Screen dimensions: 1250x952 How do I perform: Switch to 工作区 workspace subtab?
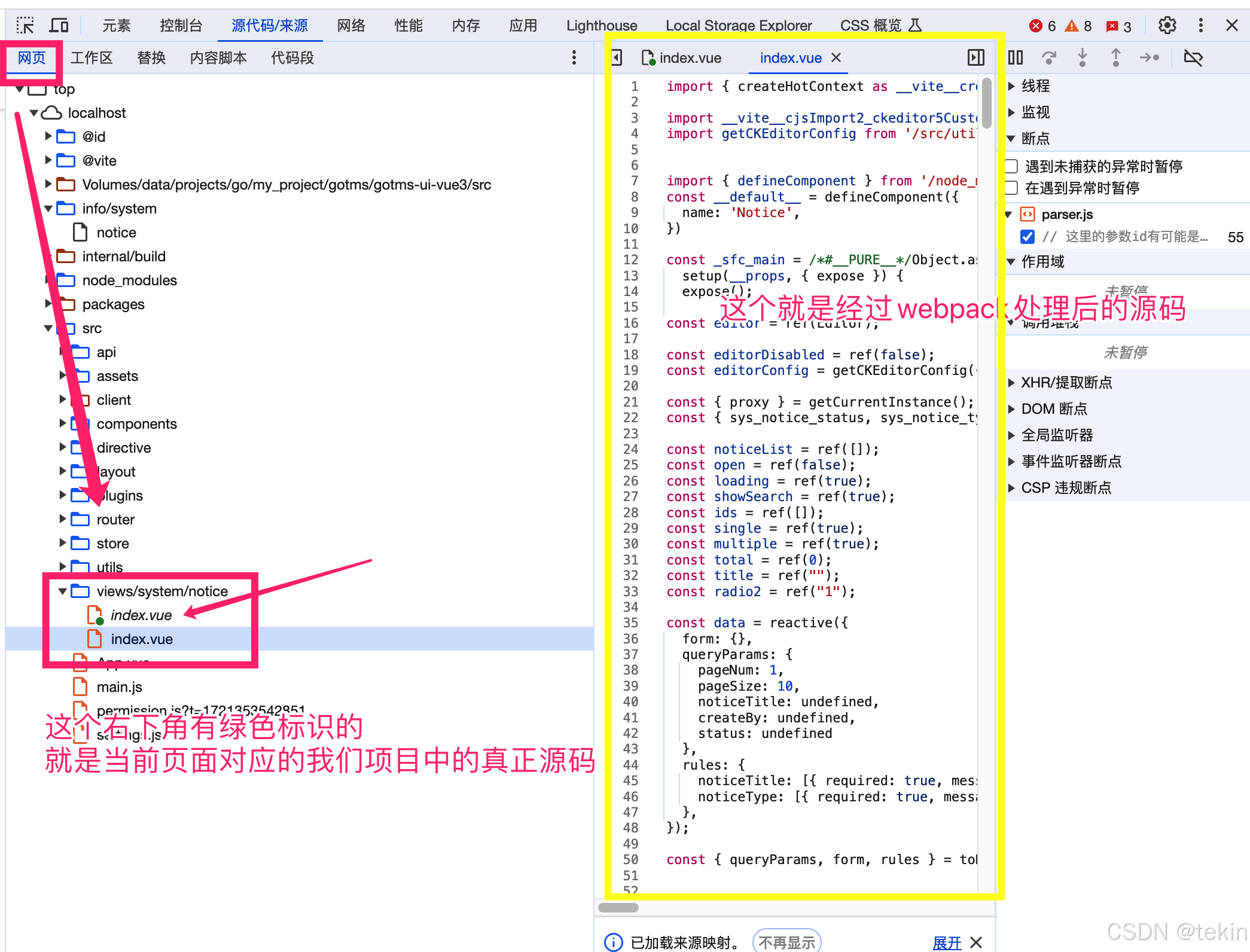[x=92, y=57]
